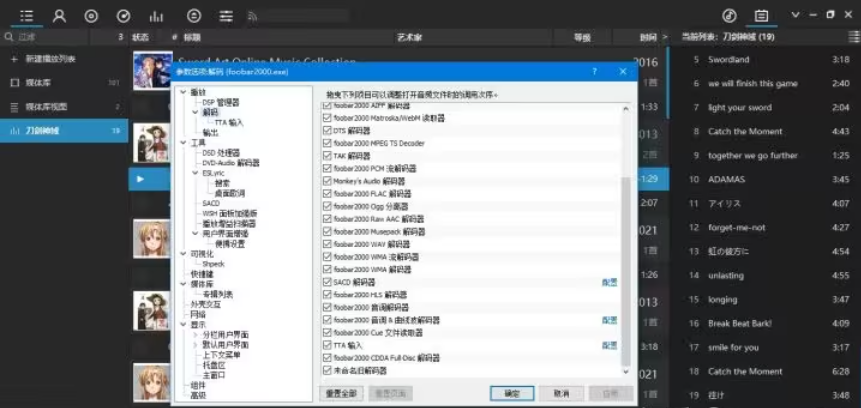Toggle foobar2000 MPEG TS Decoder checkbox
Image resolution: width=861 pixels, height=408 pixels.
pyautogui.click(x=328, y=143)
